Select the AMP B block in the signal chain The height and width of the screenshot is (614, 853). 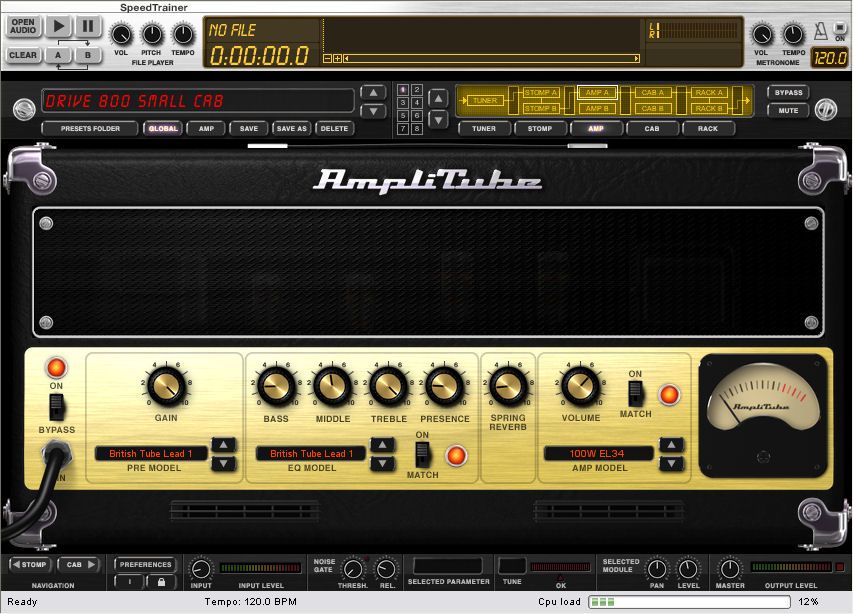coord(597,108)
